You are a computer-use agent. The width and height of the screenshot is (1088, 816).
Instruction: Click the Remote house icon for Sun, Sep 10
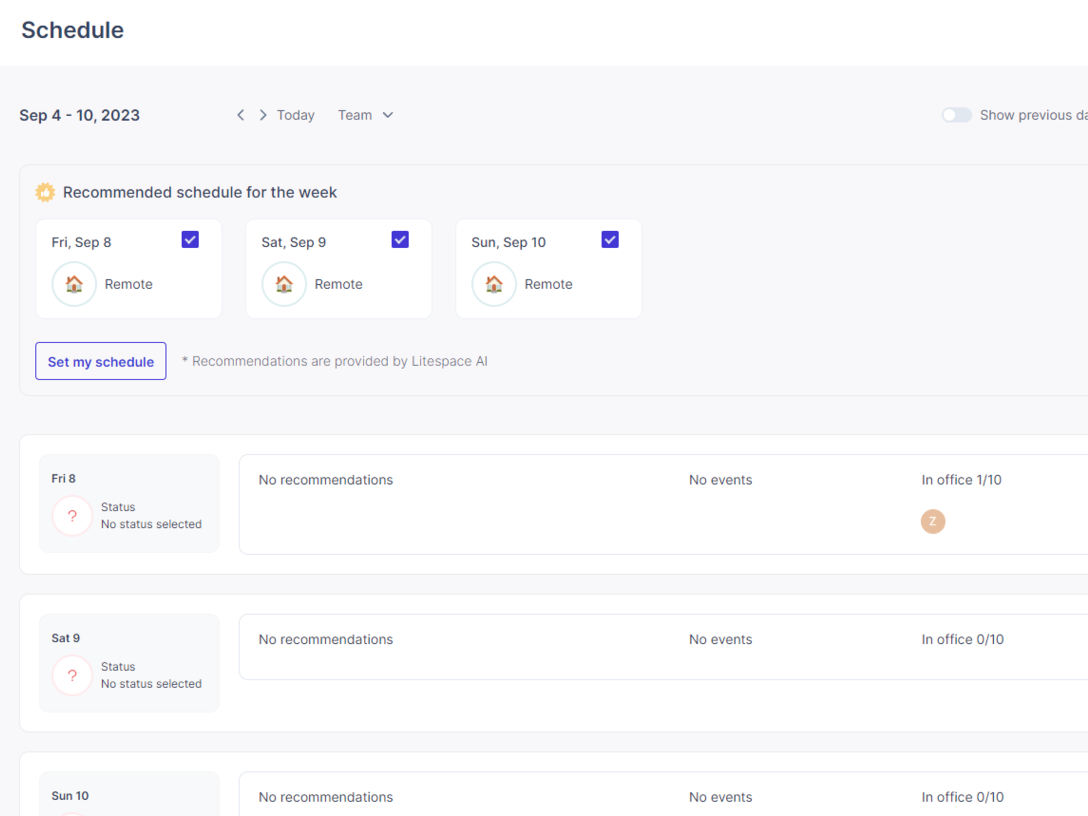(x=494, y=284)
